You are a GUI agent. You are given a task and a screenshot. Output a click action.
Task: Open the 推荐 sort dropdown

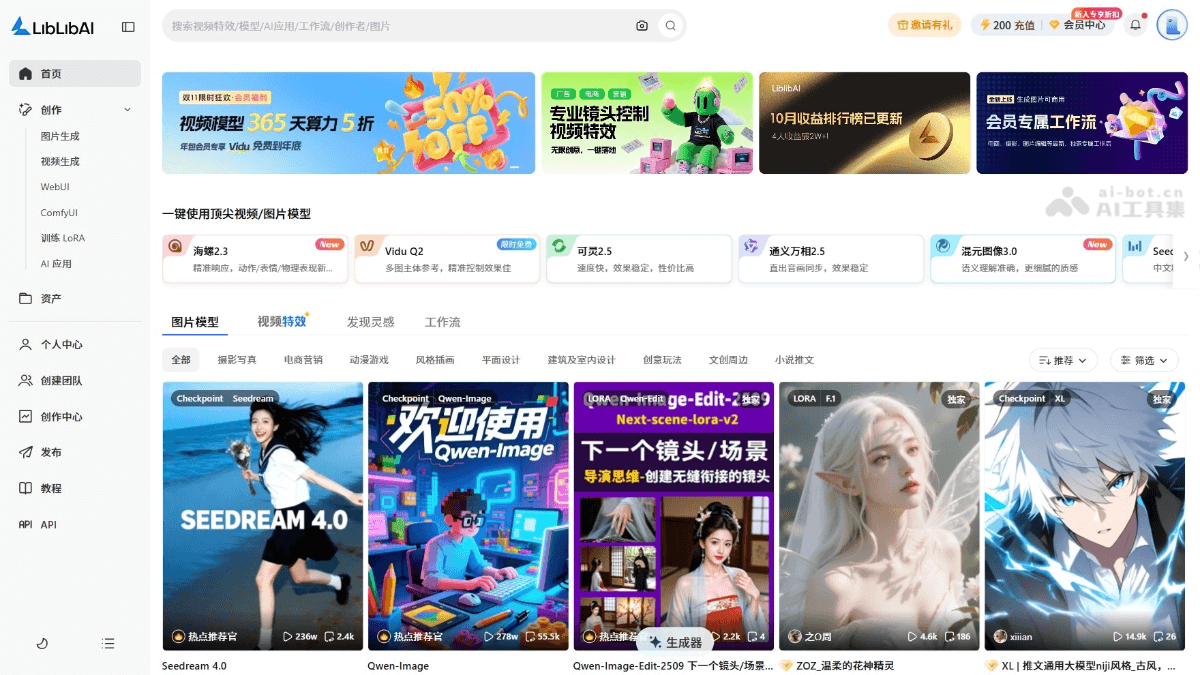coord(1062,358)
